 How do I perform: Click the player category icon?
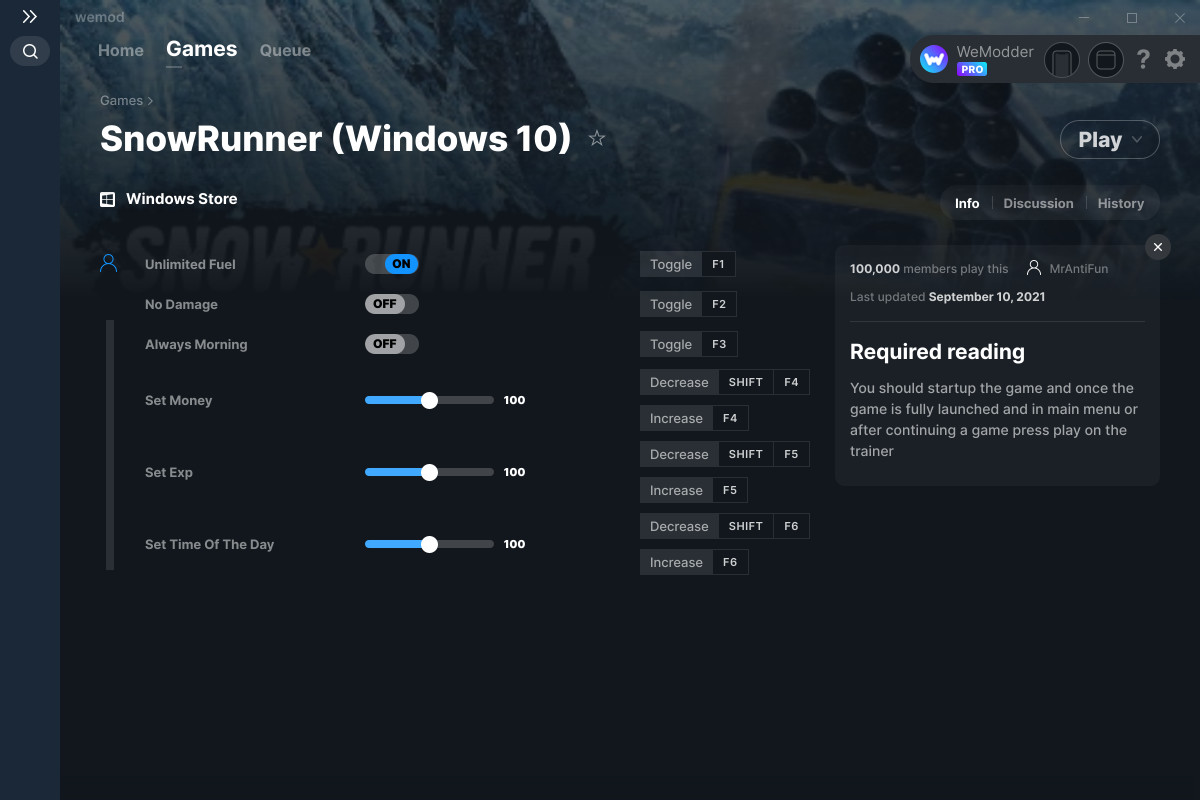point(109,263)
